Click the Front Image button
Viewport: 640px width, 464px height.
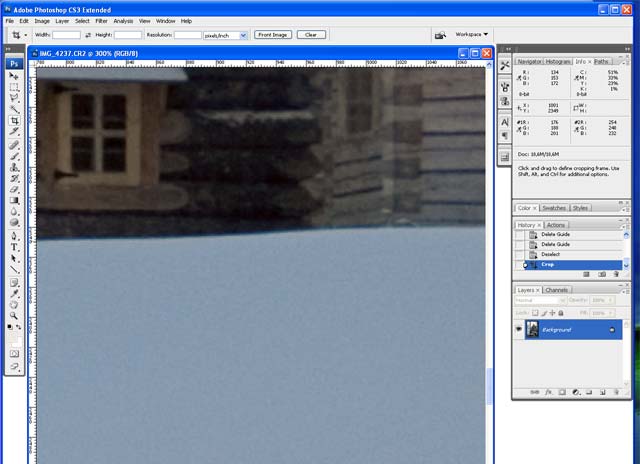coord(273,34)
